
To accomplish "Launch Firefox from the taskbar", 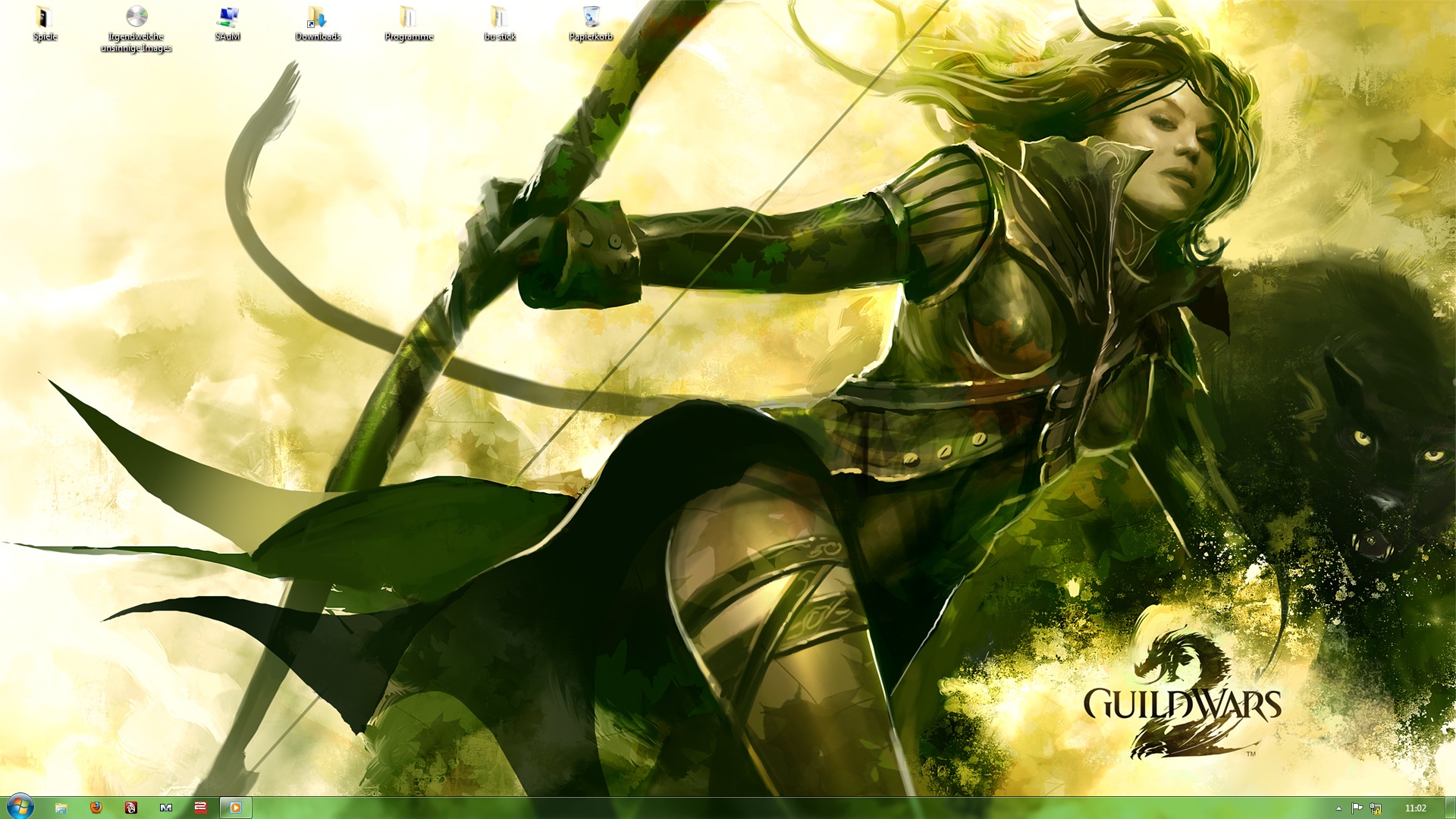I will [96, 808].
